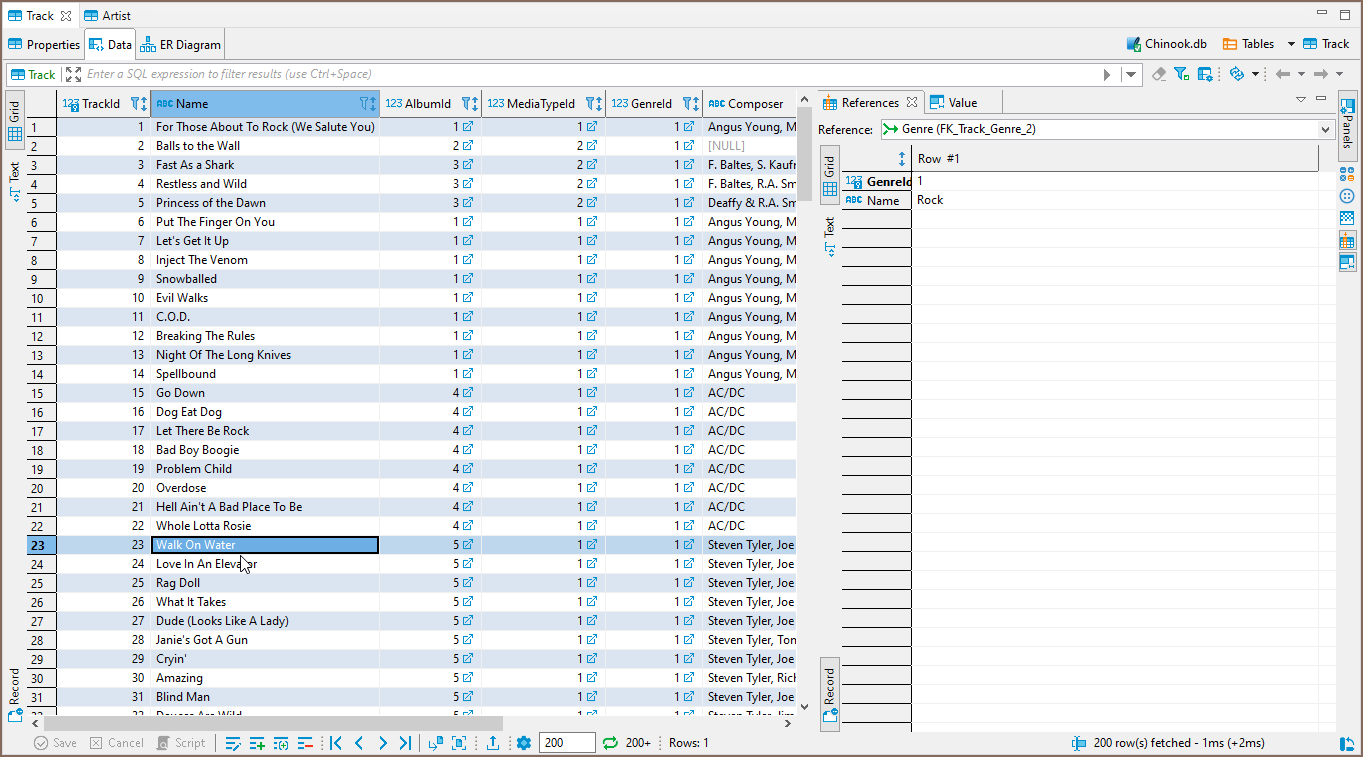Click the funnel custom filters icon
This screenshot has height=757, width=1363.
[x=1181, y=74]
